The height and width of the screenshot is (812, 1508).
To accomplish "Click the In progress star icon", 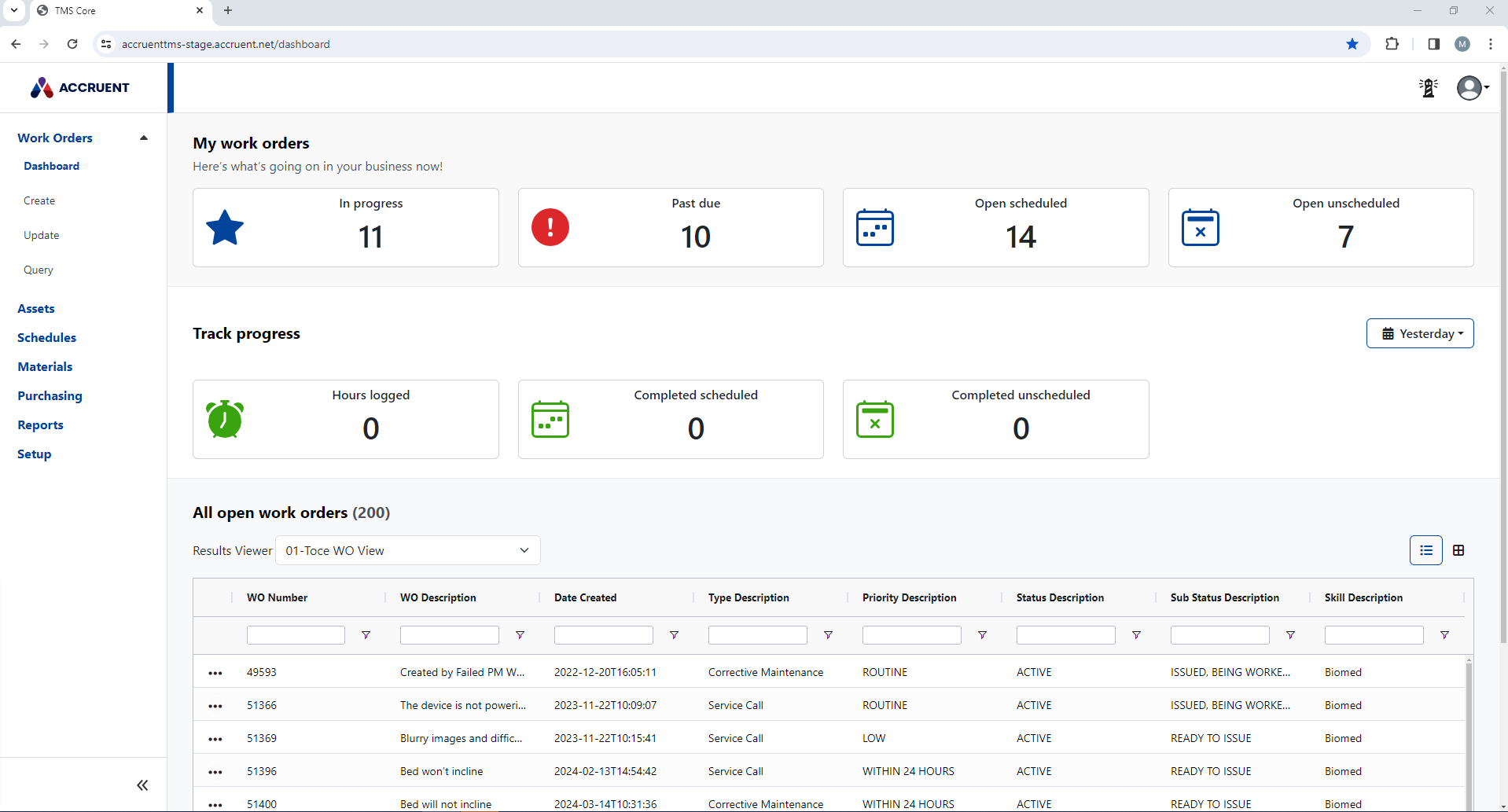I will (225, 227).
